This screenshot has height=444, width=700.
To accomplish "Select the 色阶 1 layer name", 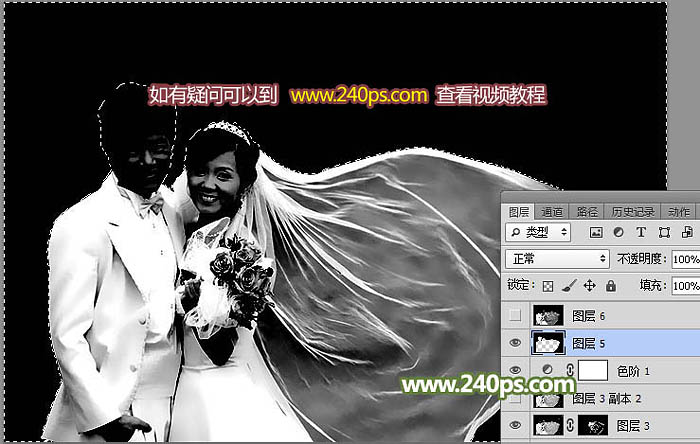I will click(633, 371).
